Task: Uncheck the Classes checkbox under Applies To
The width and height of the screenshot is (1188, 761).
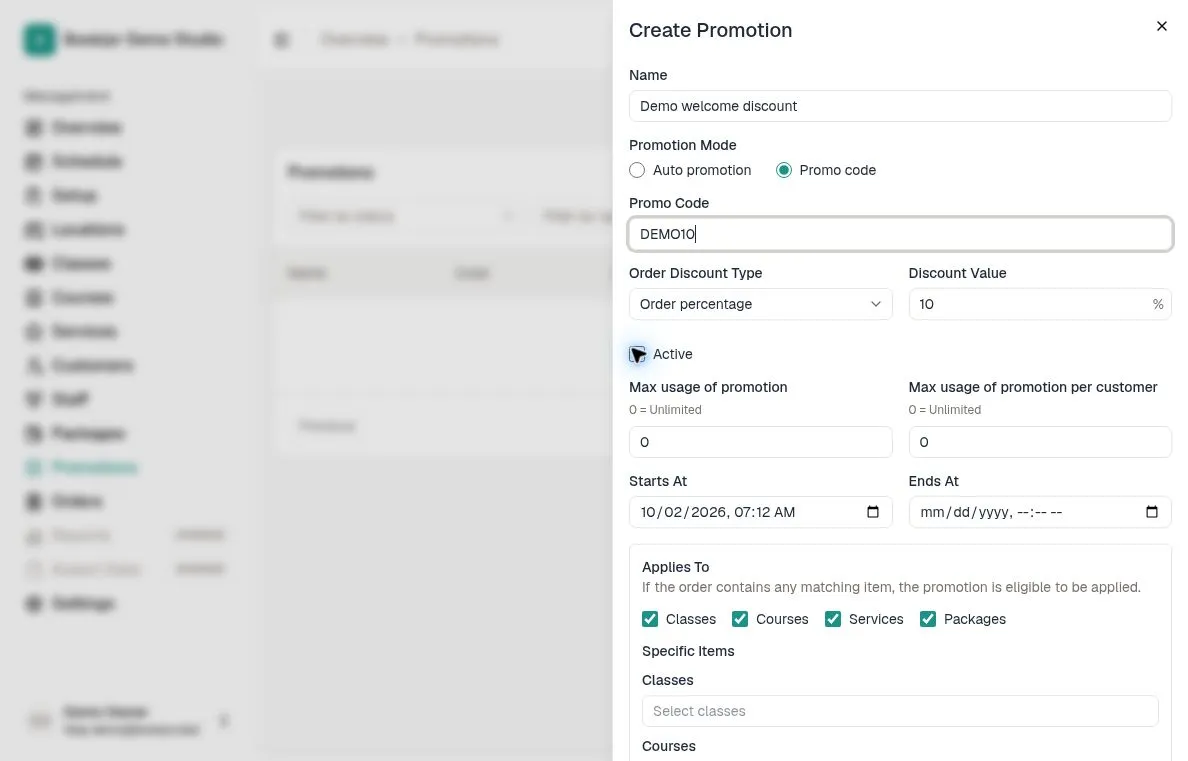Action: (x=650, y=619)
